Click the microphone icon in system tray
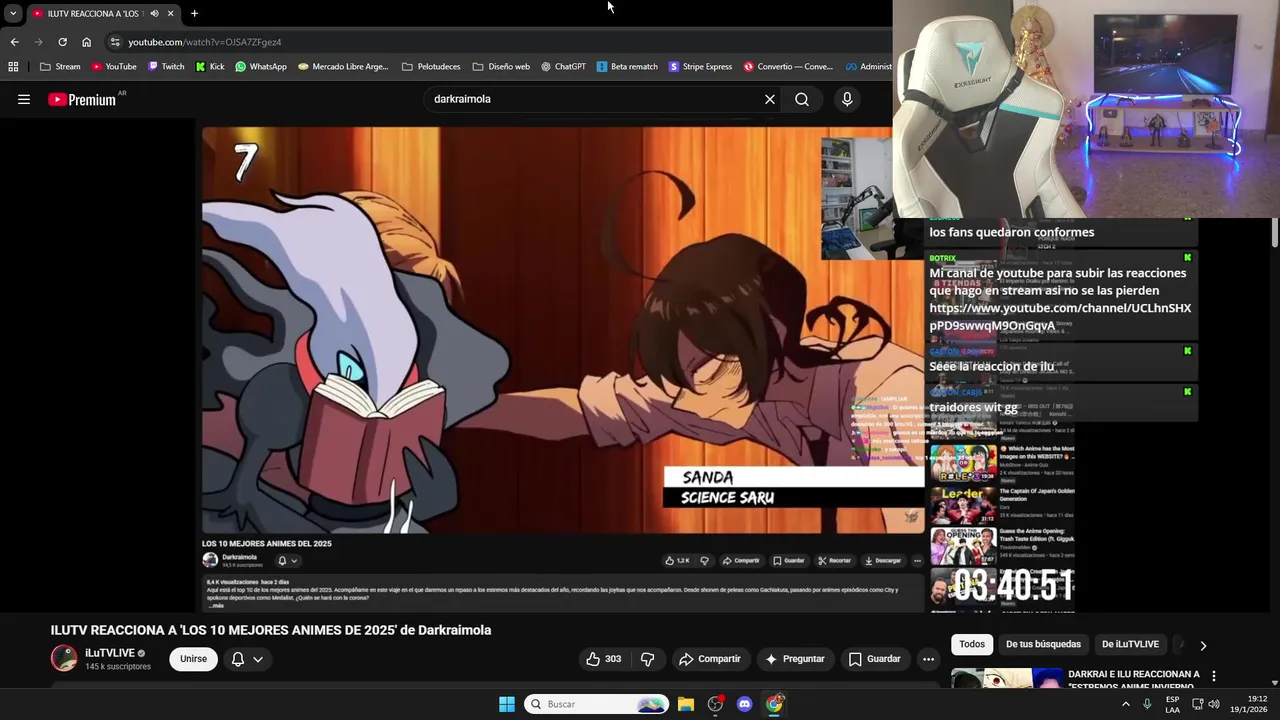This screenshot has width=1280, height=720. 1147,704
